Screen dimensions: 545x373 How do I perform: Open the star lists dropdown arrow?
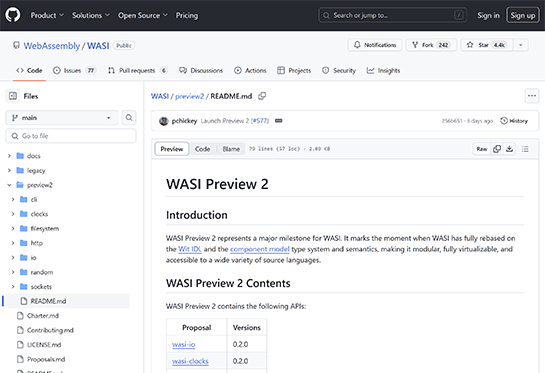tap(521, 45)
